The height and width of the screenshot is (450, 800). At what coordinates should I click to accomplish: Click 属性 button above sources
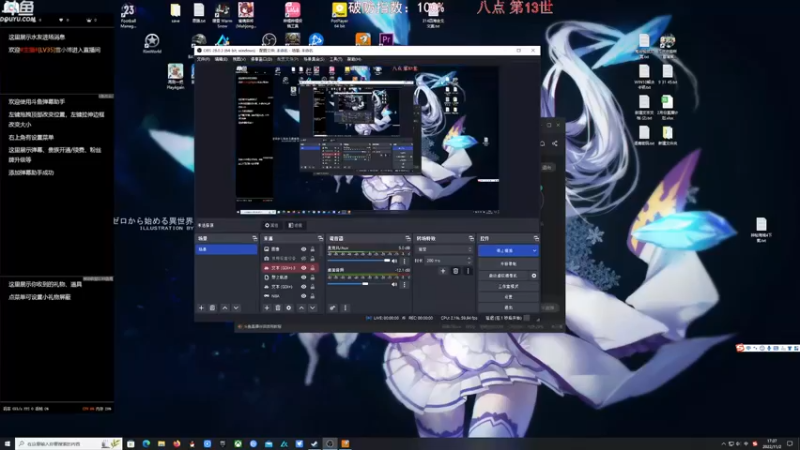[x=271, y=225]
